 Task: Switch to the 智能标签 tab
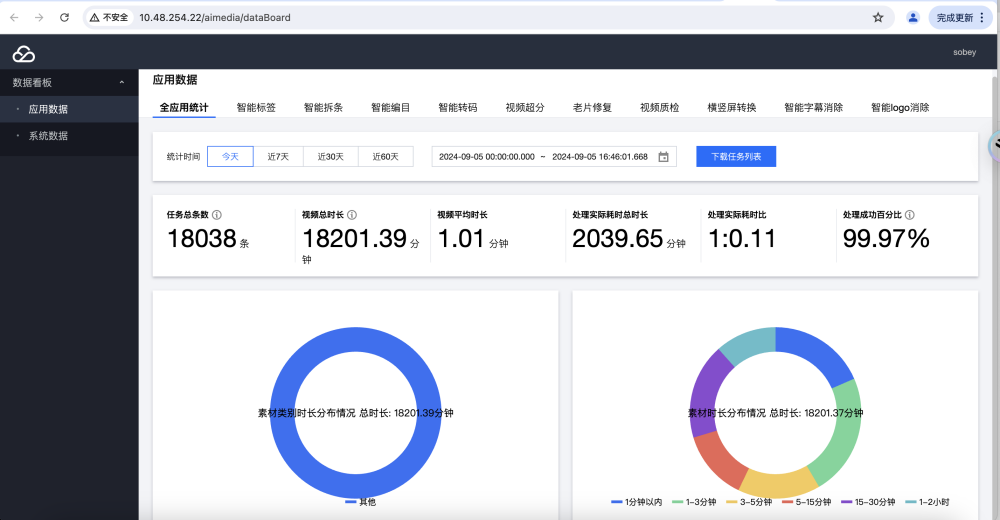pyautogui.click(x=256, y=107)
